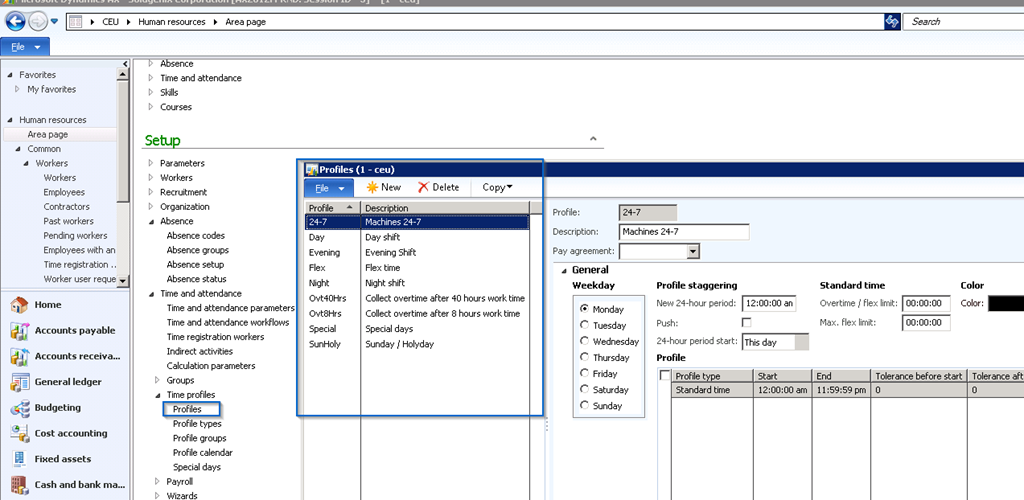Open the Profile types link
This screenshot has height=500, width=1024.
(197, 424)
